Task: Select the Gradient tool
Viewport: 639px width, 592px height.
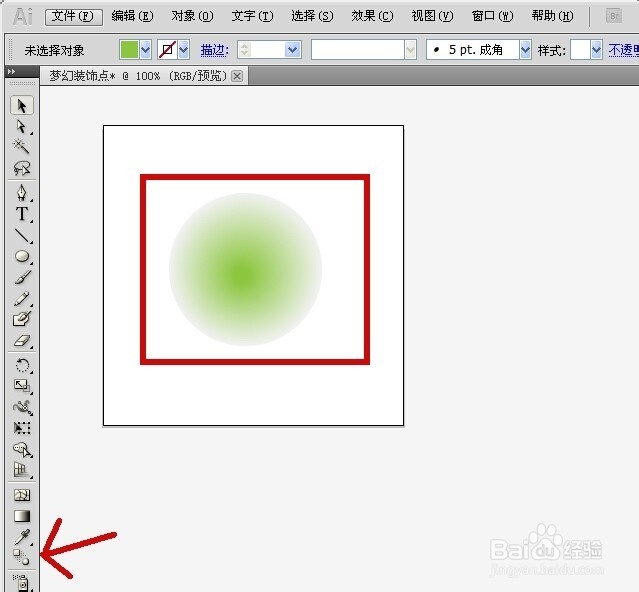Action: pos(22,516)
